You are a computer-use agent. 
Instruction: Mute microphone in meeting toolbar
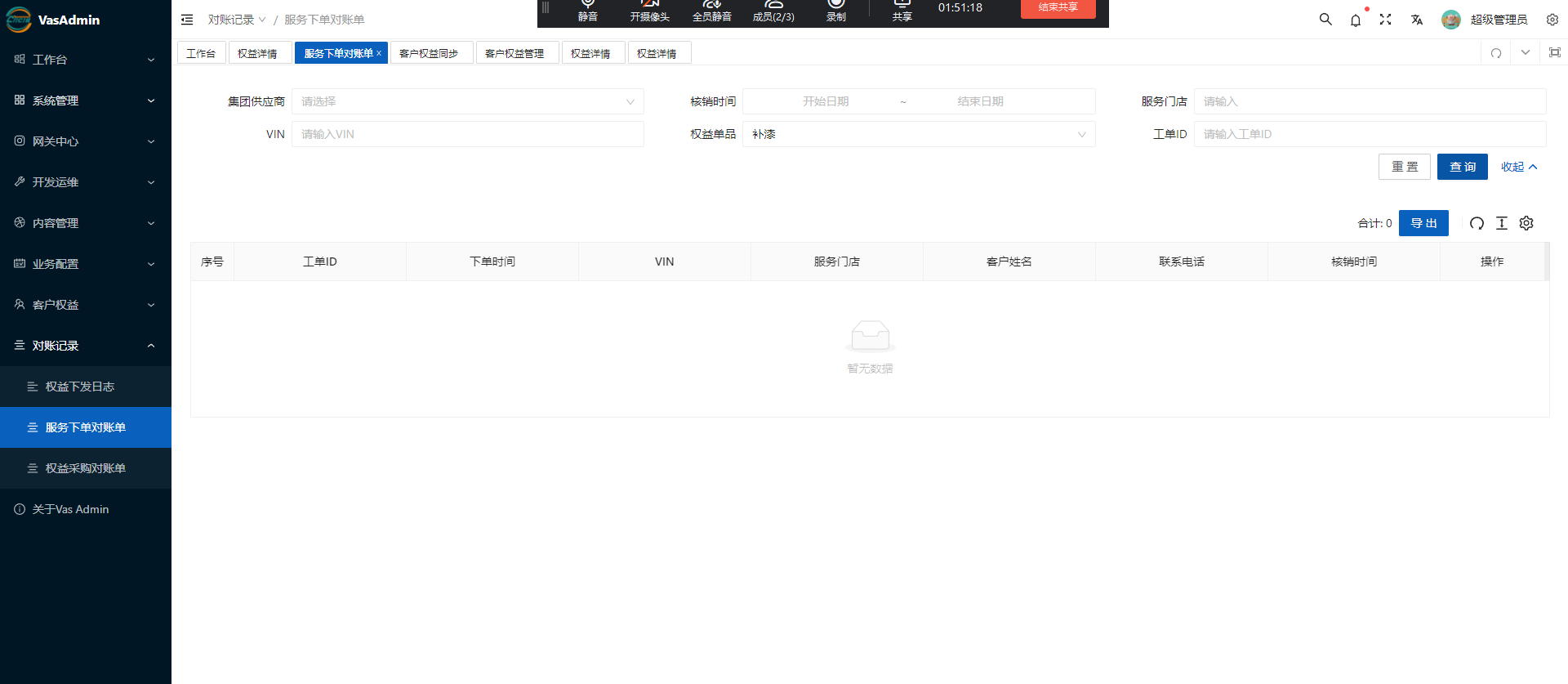pyautogui.click(x=588, y=11)
